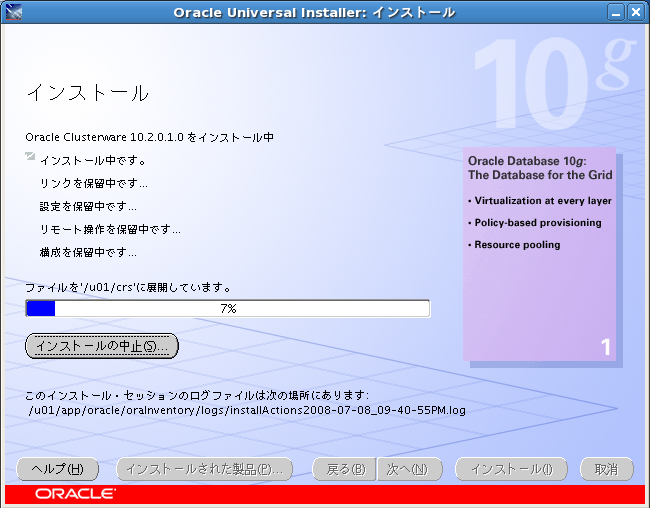The width and height of the screenshot is (650, 508).
Task: Click Virtualization at every layer bullet
Action: tap(540, 201)
